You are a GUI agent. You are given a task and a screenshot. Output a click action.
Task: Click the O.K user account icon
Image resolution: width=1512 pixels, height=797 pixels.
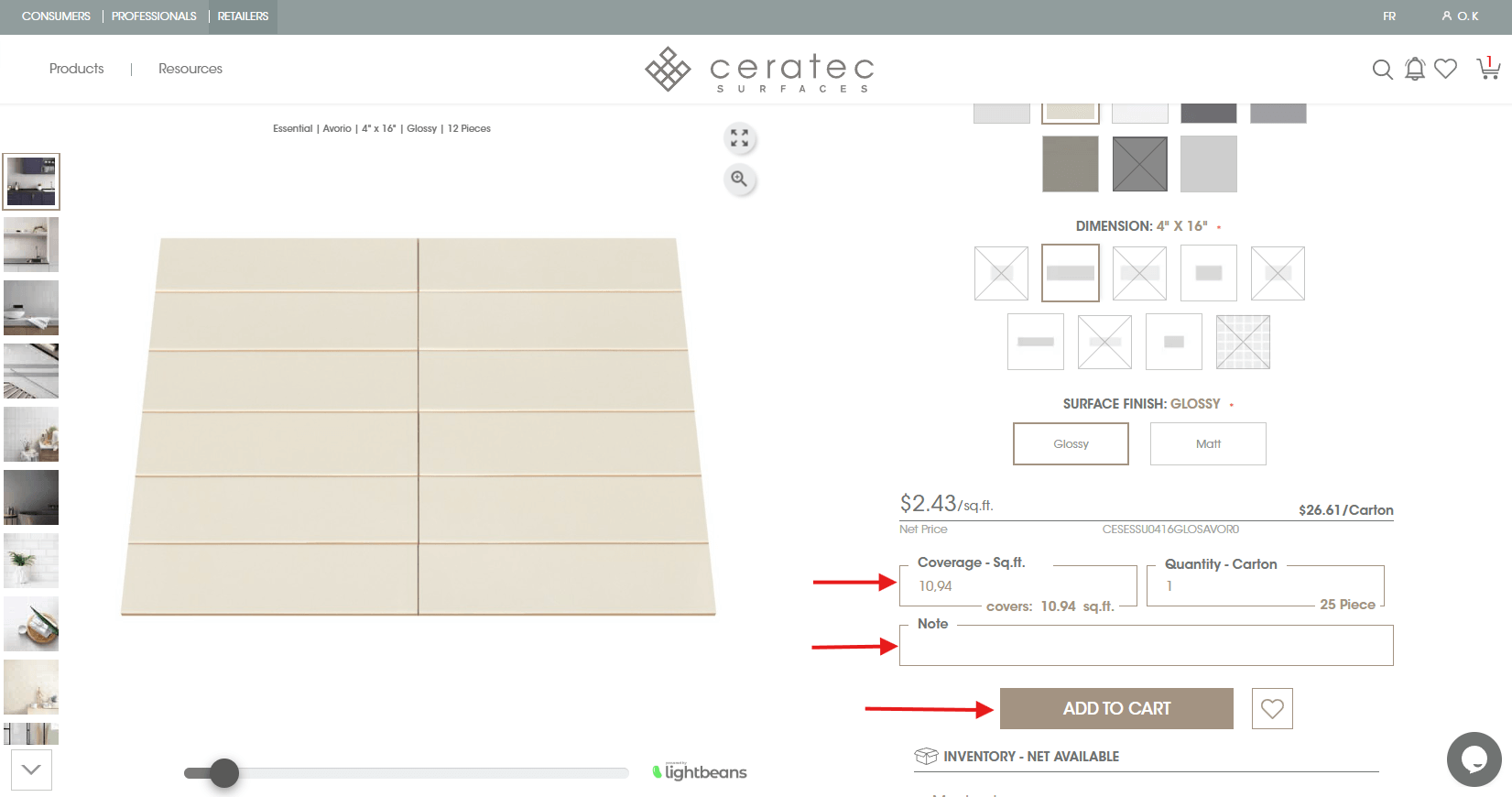[x=1460, y=16]
